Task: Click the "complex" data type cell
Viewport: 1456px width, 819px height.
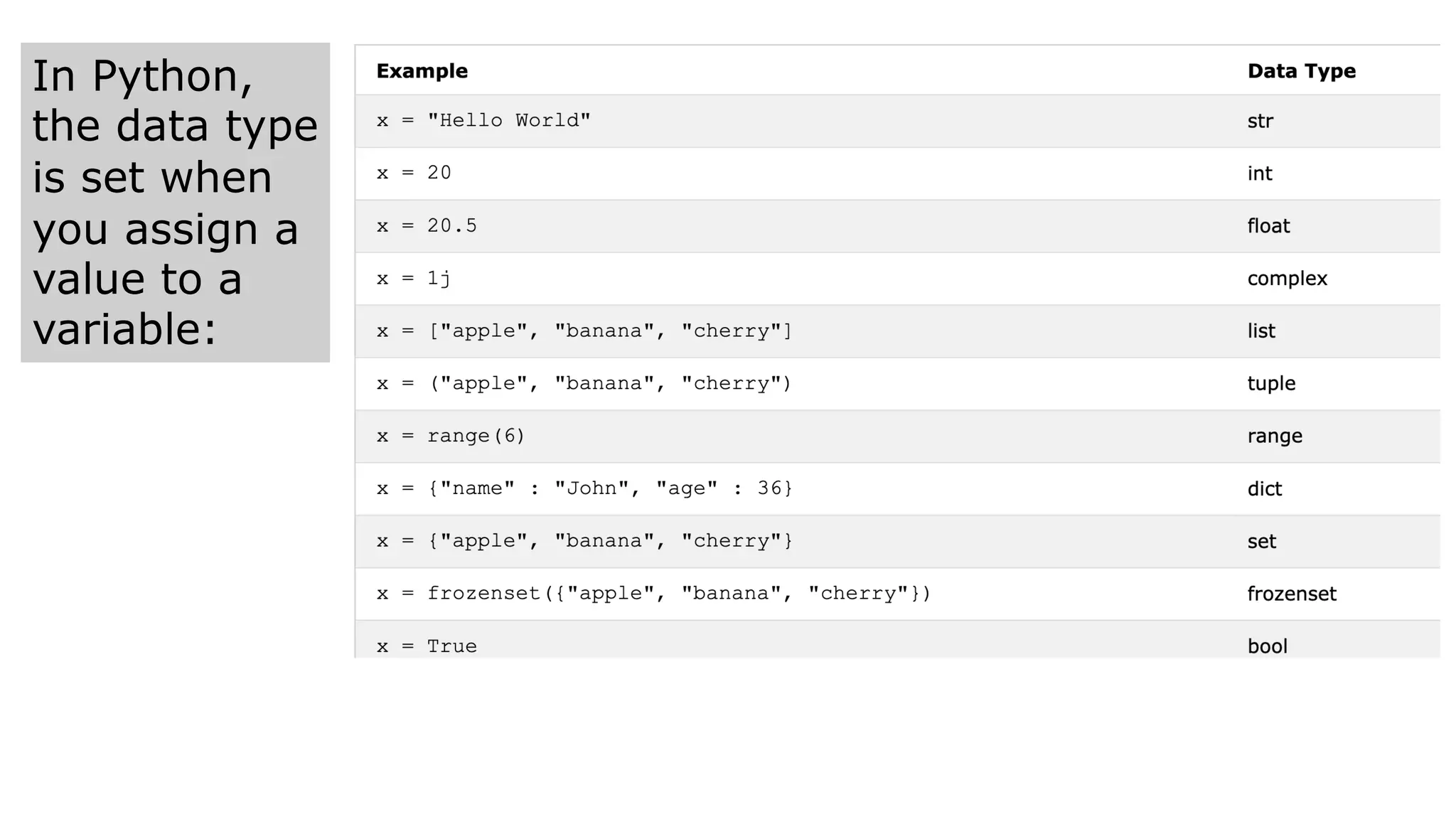Action: (x=1287, y=279)
